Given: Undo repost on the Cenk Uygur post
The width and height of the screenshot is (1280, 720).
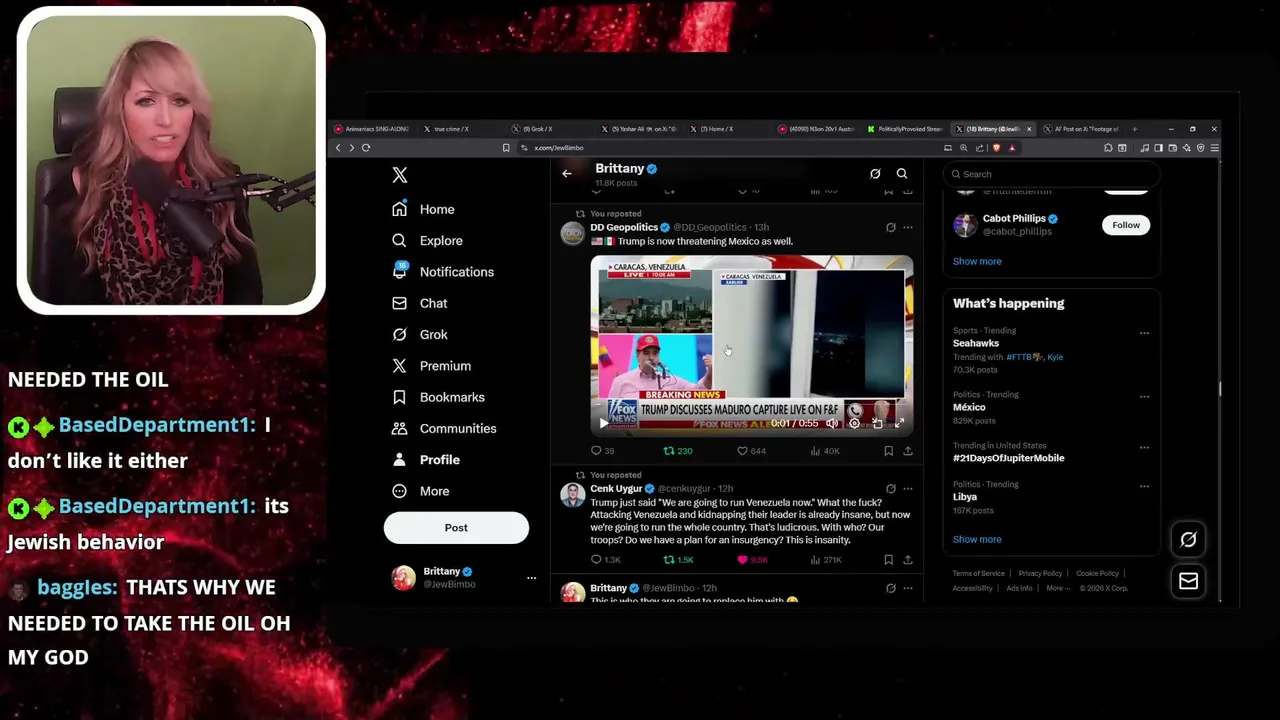Looking at the screenshot, I should pos(678,560).
